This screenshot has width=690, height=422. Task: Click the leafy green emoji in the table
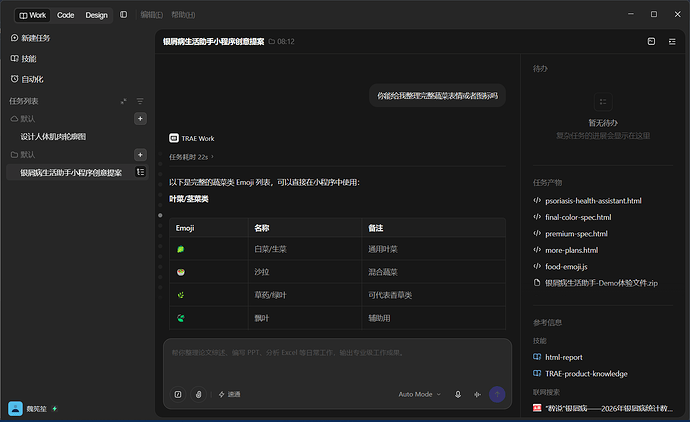tap(180, 249)
